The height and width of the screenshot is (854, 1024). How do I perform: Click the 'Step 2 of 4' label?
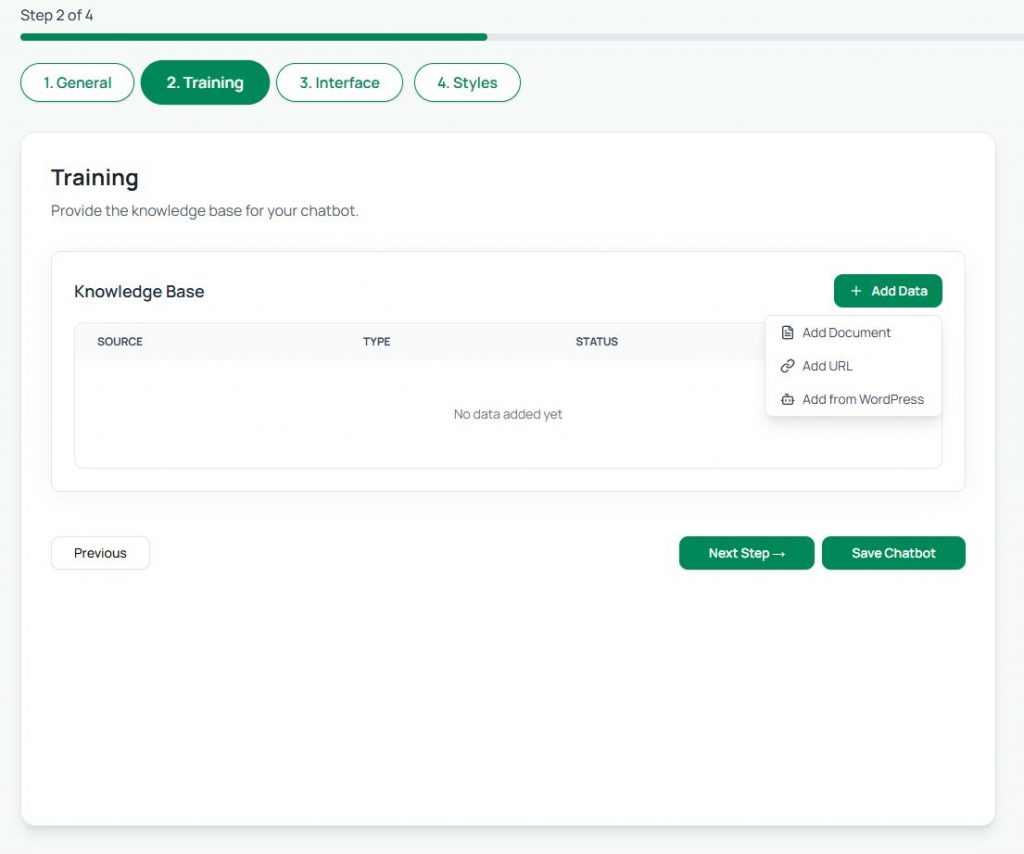pyautogui.click(x=57, y=15)
